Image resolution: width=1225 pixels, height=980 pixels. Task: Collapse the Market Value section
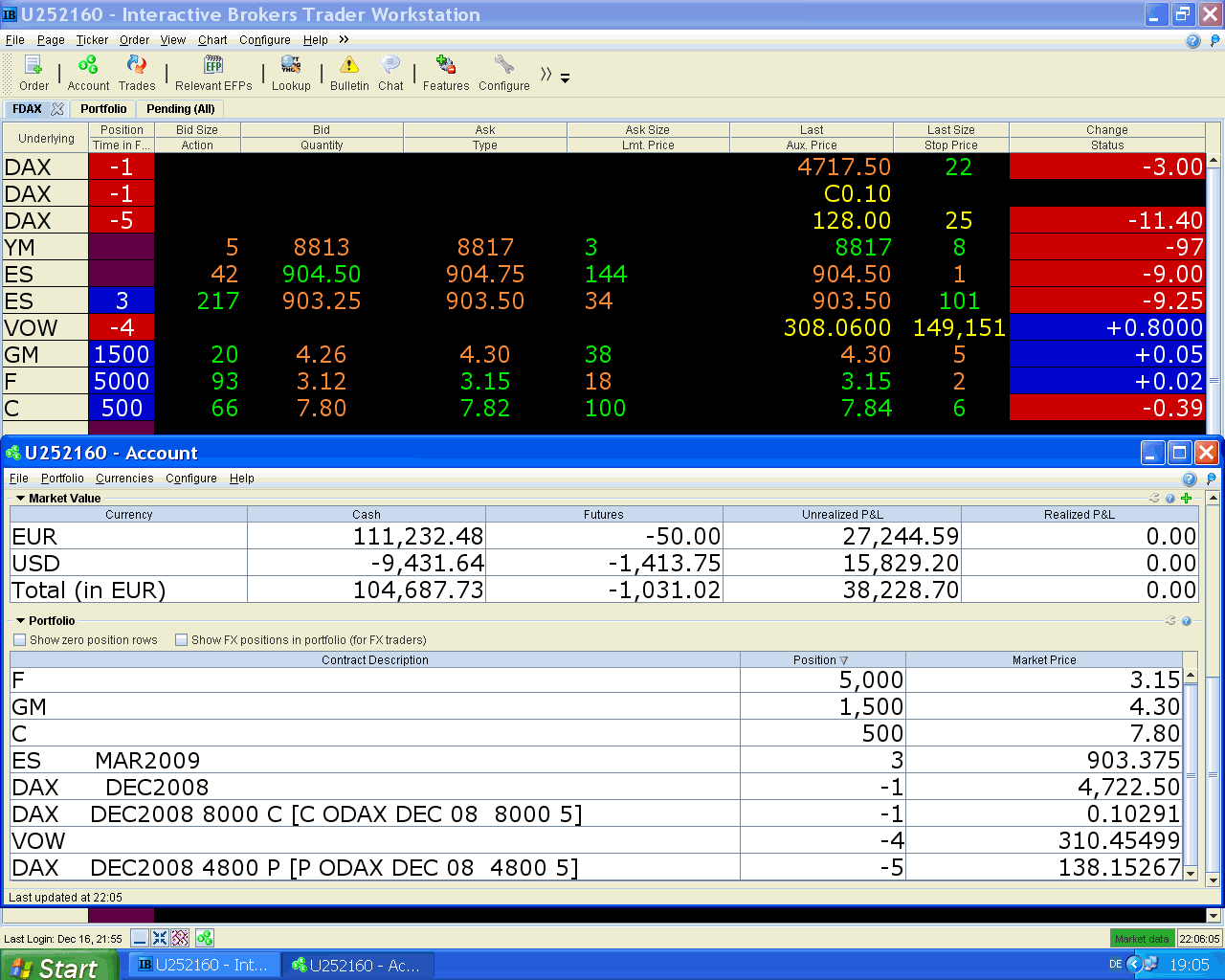pos(21,498)
